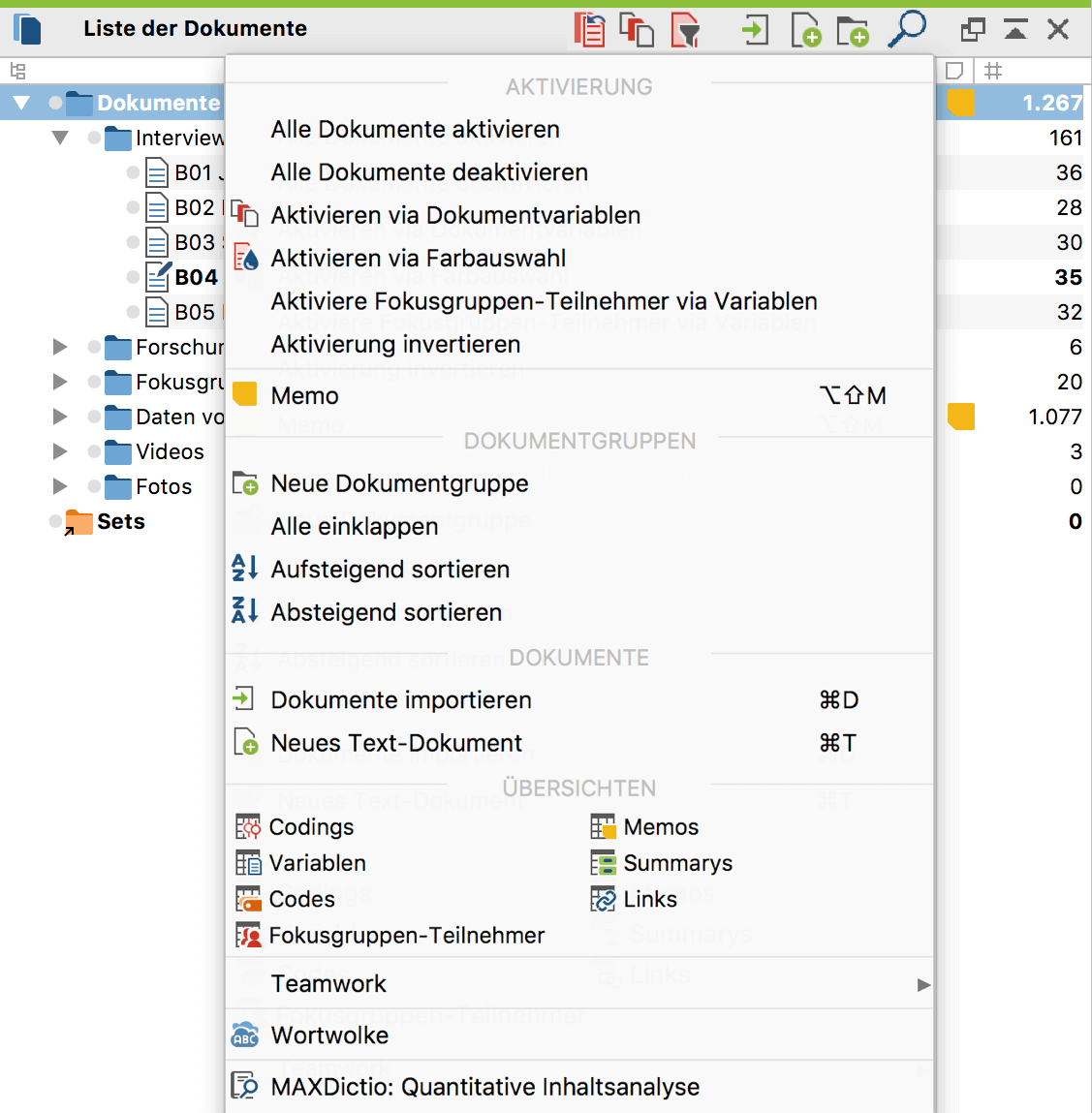Viewport: 1092px width, 1113px height.
Task: Open the Summarys overview
Action: click(x=677, y=863)
